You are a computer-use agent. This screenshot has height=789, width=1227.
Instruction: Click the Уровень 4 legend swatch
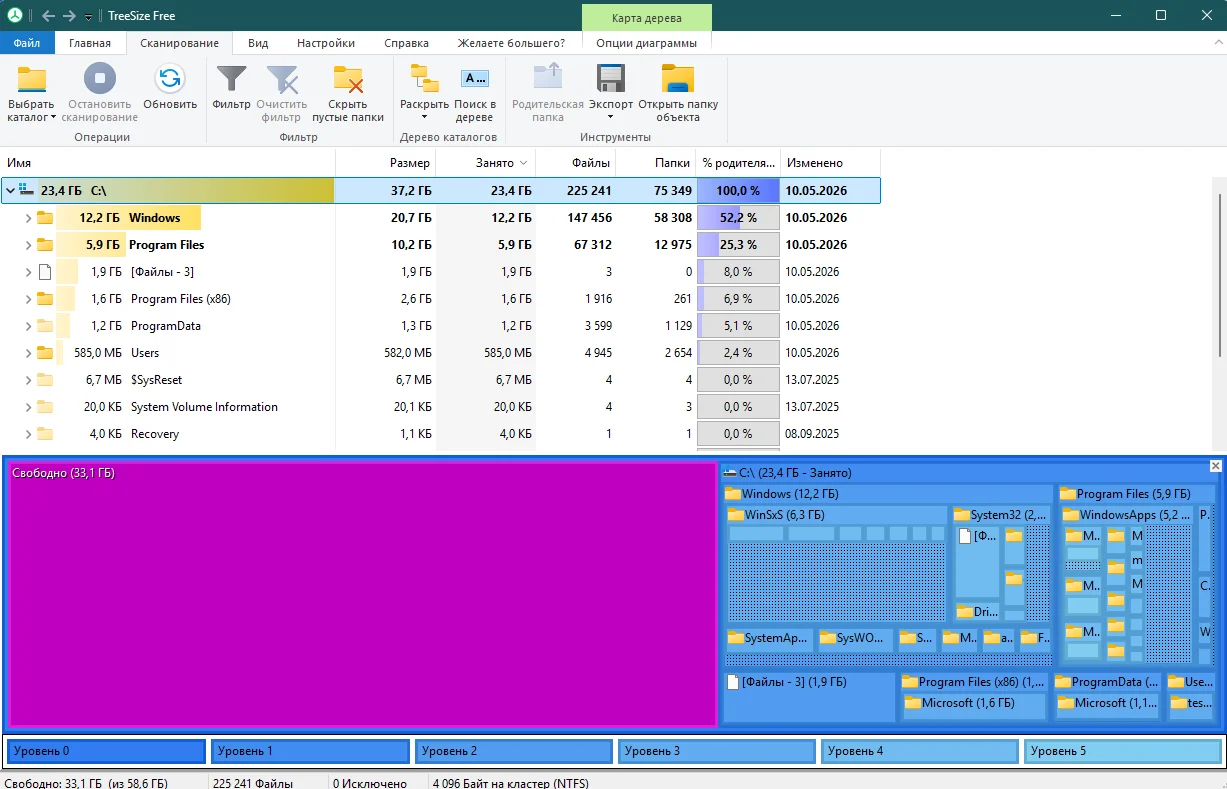[x=920, y=751]
